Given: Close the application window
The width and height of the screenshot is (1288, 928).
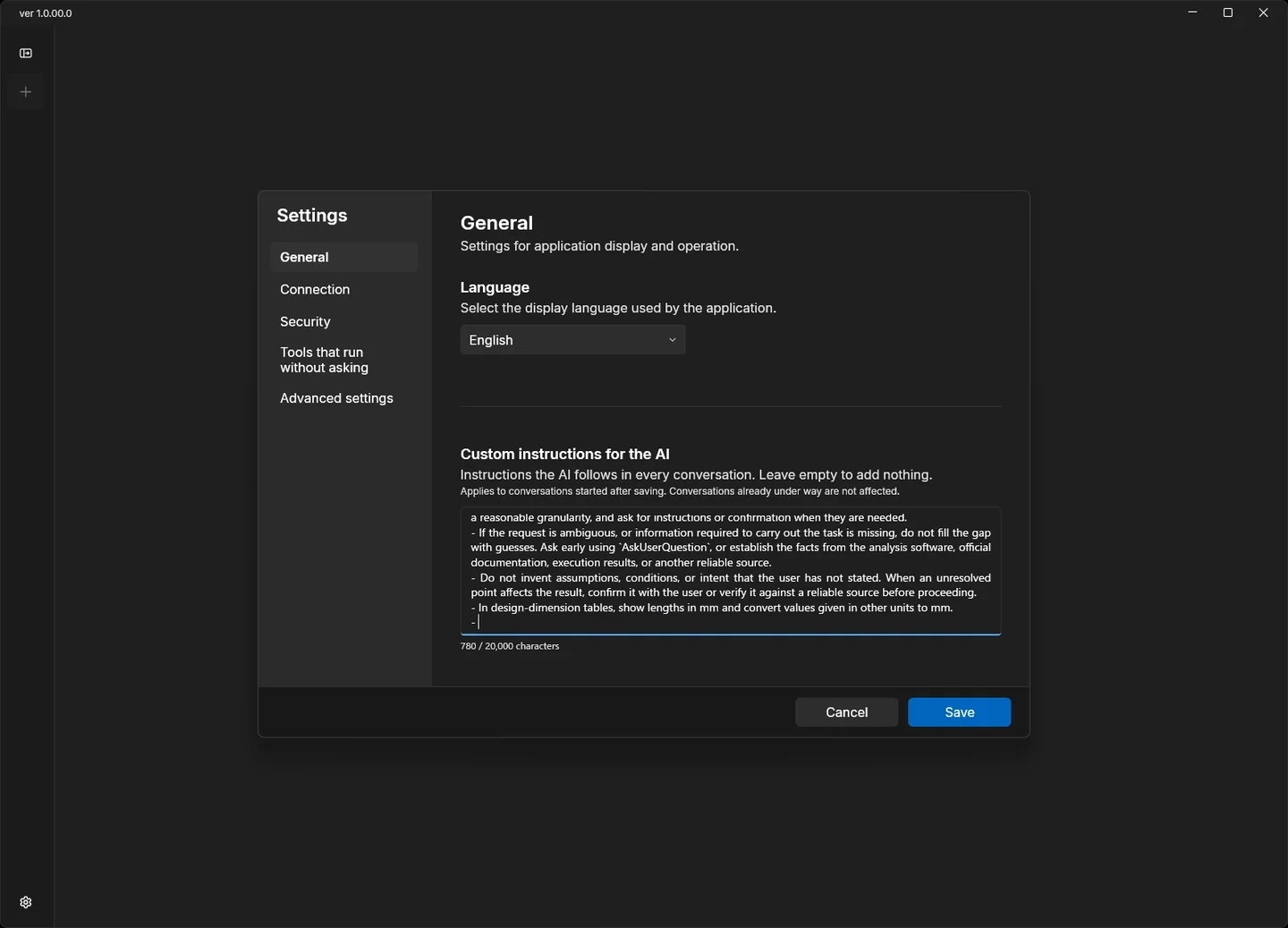Looking at the screenshot, I should tap(1263, 13).
